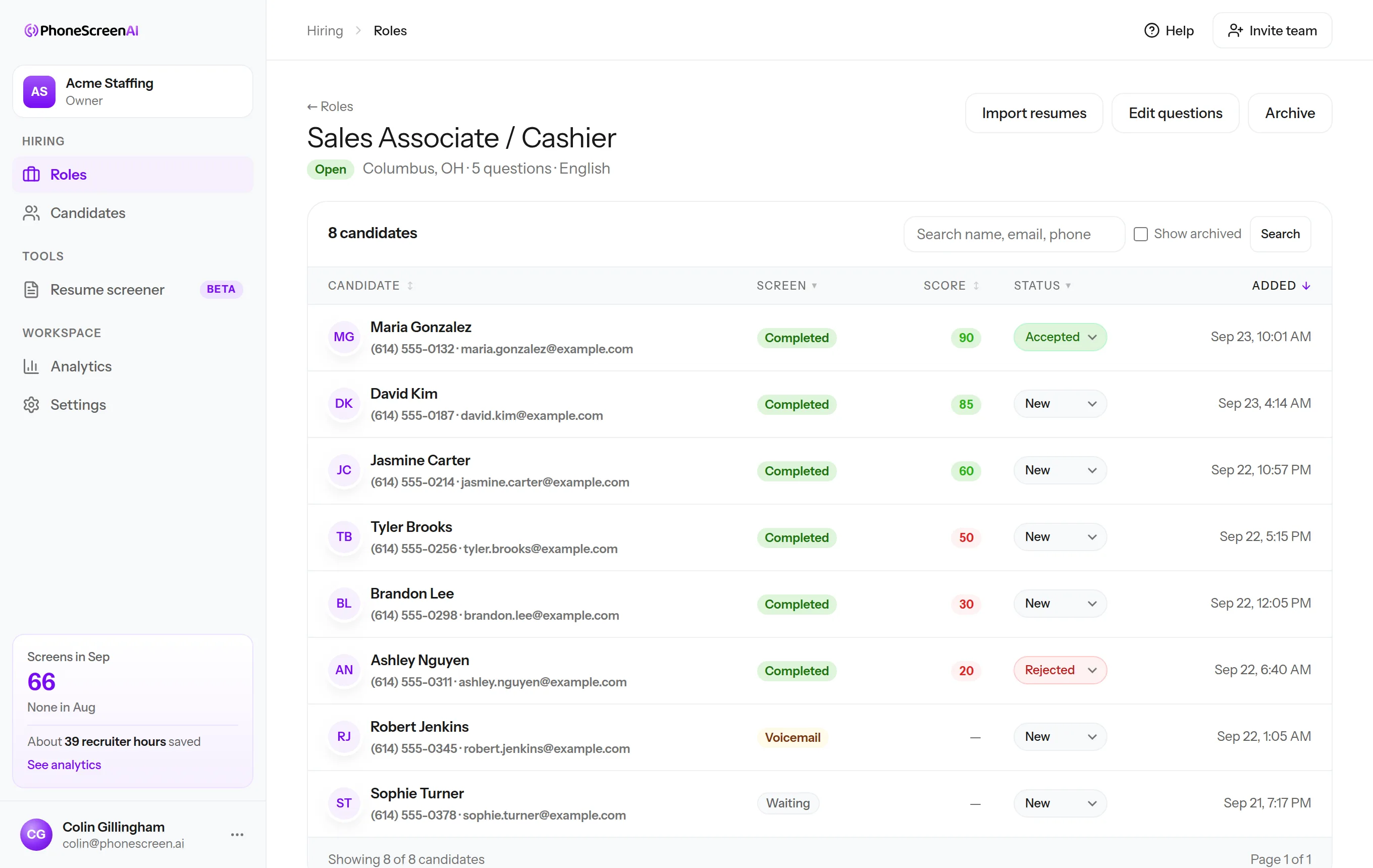The image size is (1373, 868).
Task: Open Maria Gonzalez's Accepted status dropdown
Action: pos(1060,337)
